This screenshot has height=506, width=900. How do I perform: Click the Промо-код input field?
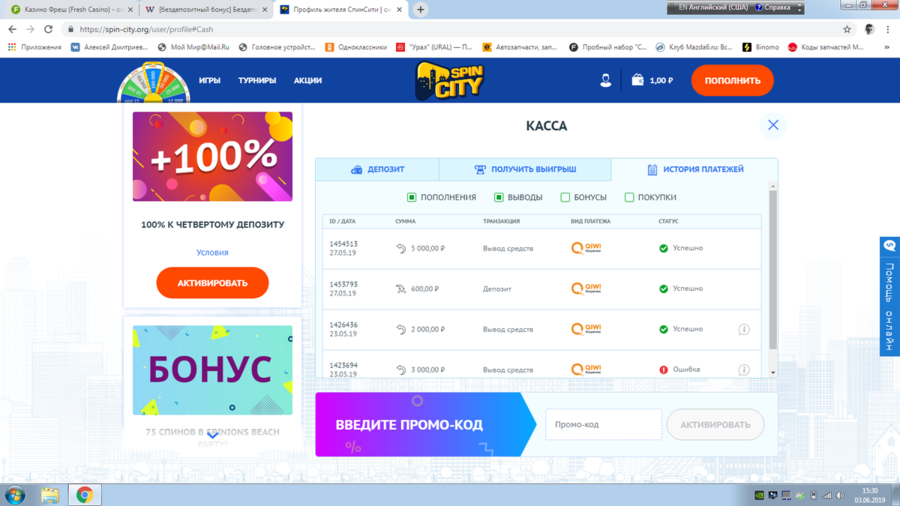coord(603,424)
